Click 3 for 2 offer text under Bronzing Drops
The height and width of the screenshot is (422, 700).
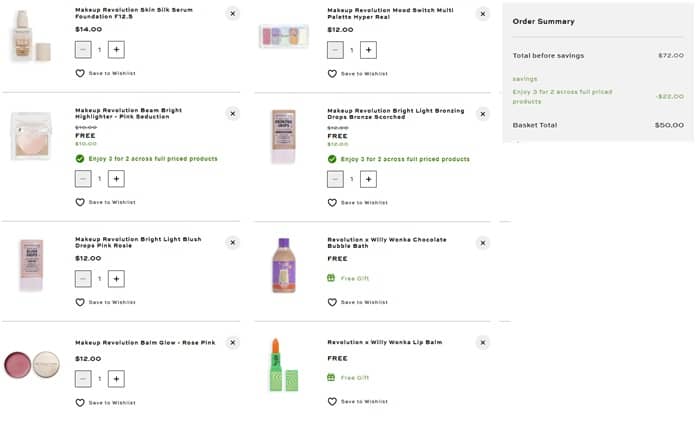[404, 159]
